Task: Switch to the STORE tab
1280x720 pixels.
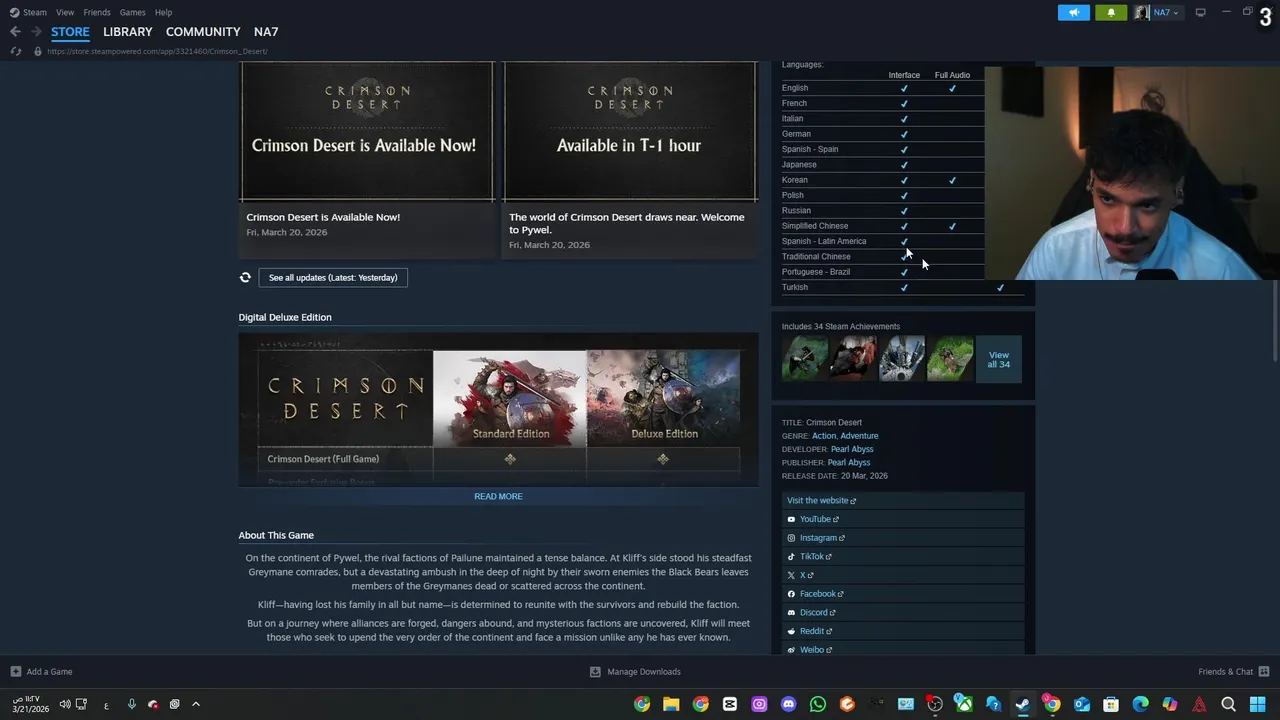Action: pos(70,32)
